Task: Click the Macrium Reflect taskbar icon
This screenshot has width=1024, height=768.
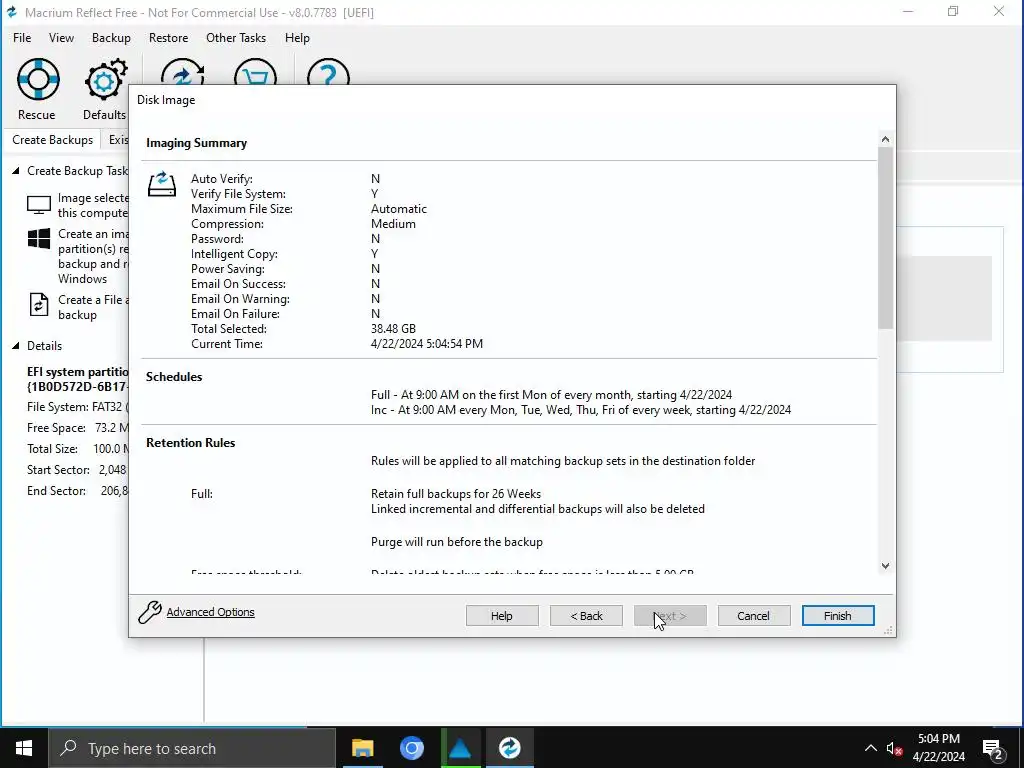Action: point(509,748)
